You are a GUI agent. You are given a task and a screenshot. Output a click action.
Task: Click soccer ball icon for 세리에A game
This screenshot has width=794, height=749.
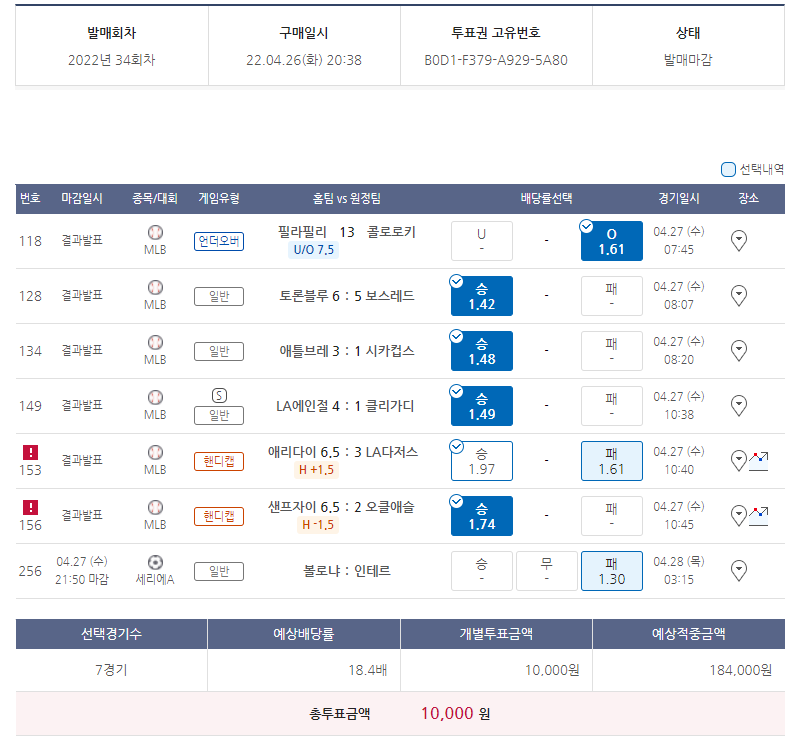tap(155, 563)
